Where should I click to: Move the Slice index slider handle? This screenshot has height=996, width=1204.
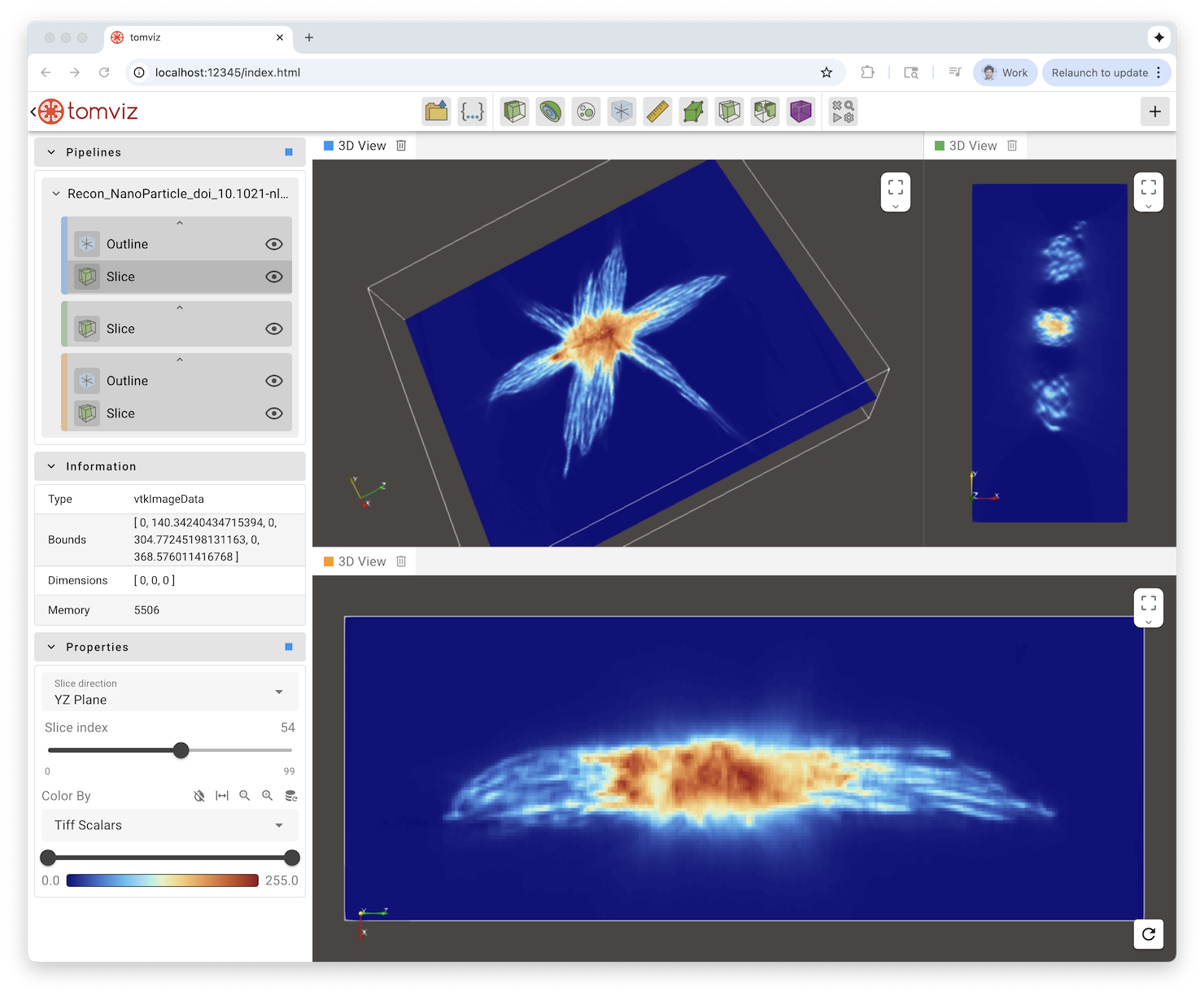pos(181,750)
